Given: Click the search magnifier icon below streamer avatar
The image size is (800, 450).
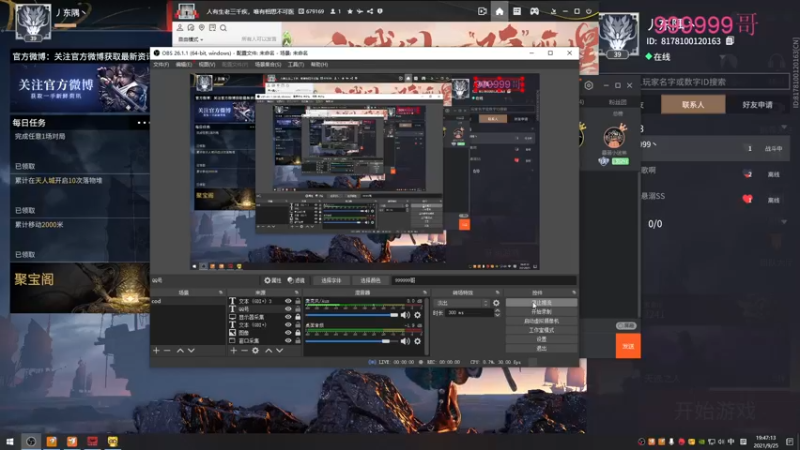Looking at the screenshot, I should [223, 28].
